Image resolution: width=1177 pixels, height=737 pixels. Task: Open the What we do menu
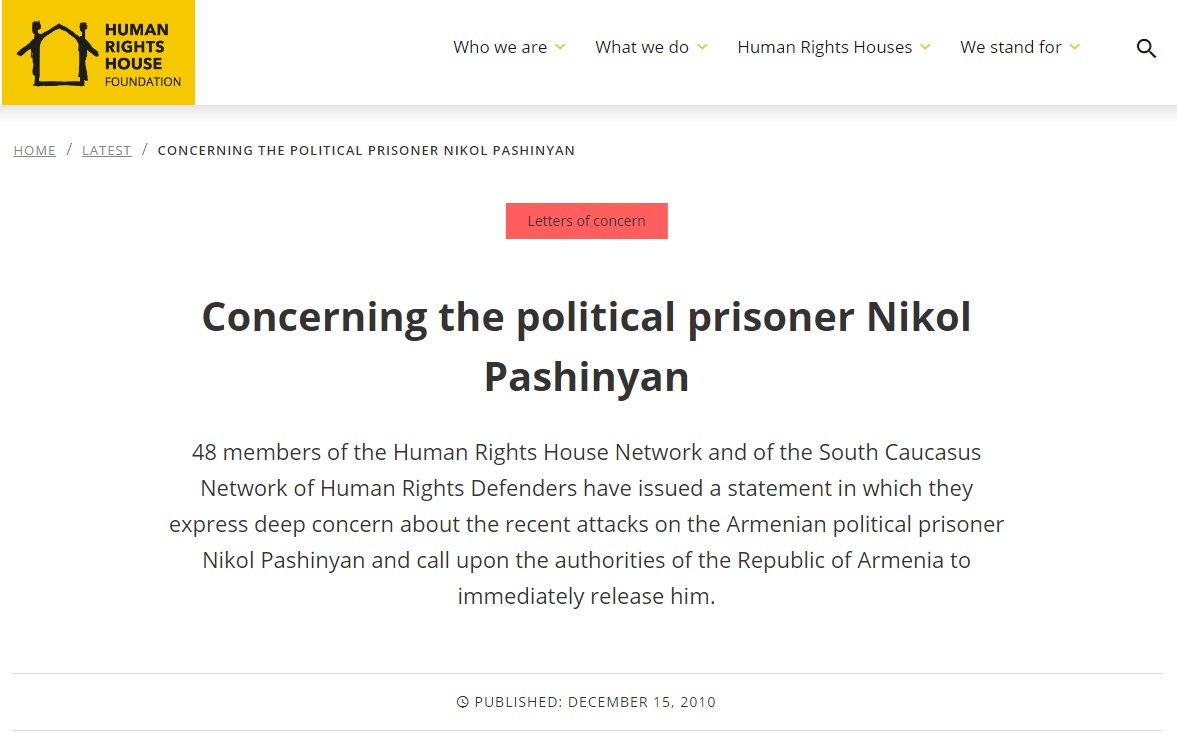pos(642,47)
